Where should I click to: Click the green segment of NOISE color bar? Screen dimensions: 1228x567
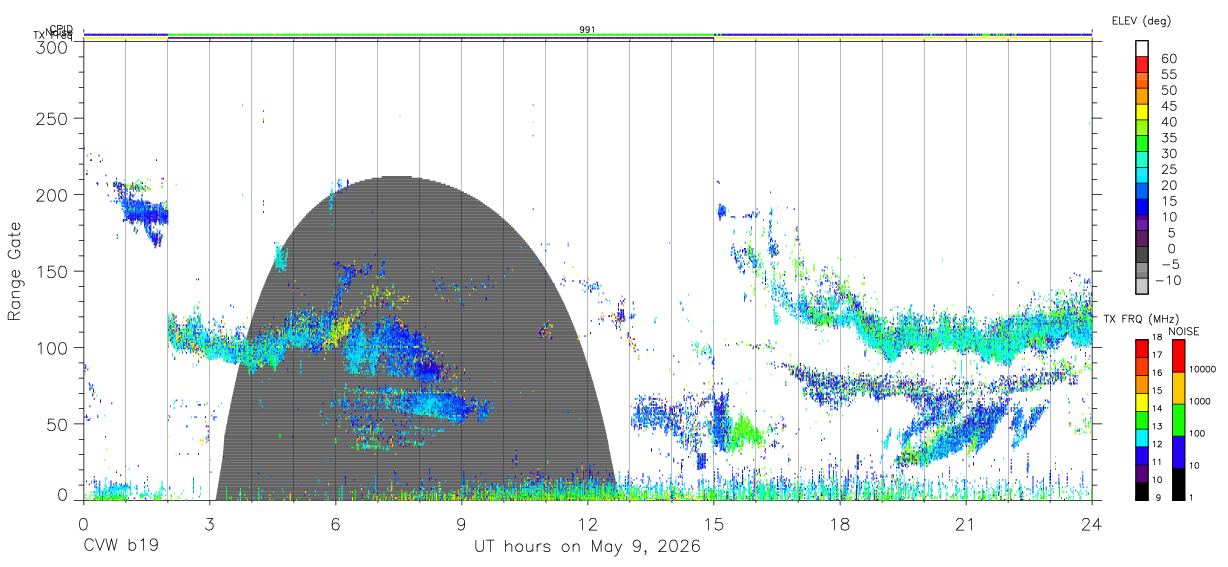click(1178, 420)
